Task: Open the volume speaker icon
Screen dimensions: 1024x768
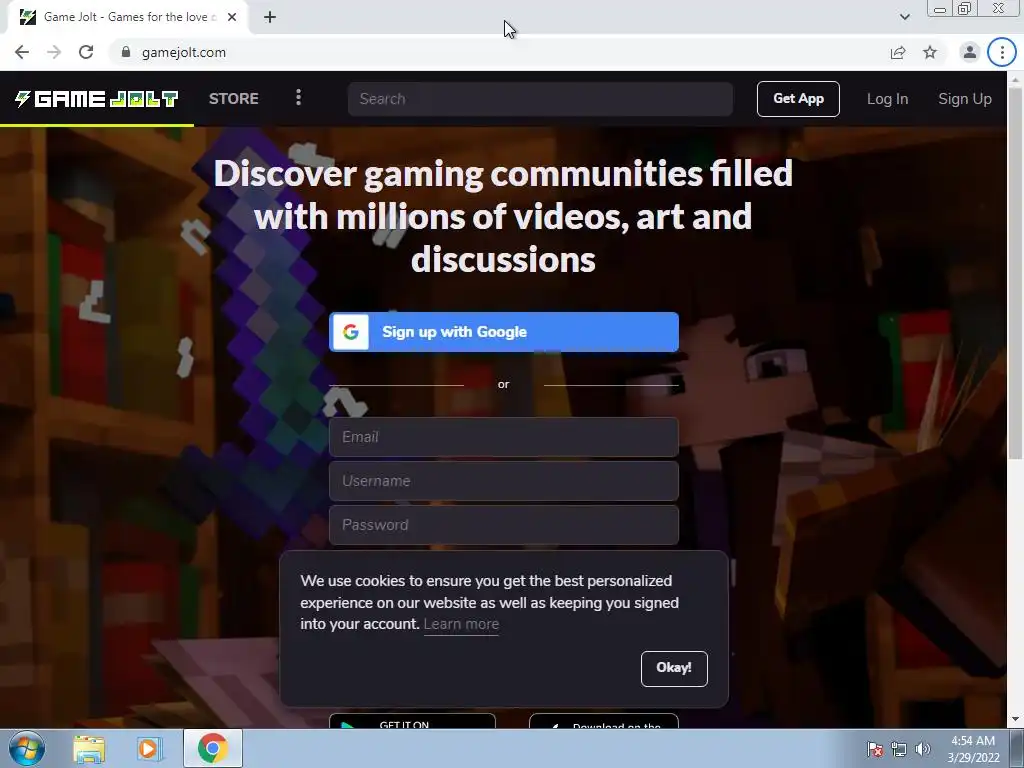Action: [x=922, y=749]
